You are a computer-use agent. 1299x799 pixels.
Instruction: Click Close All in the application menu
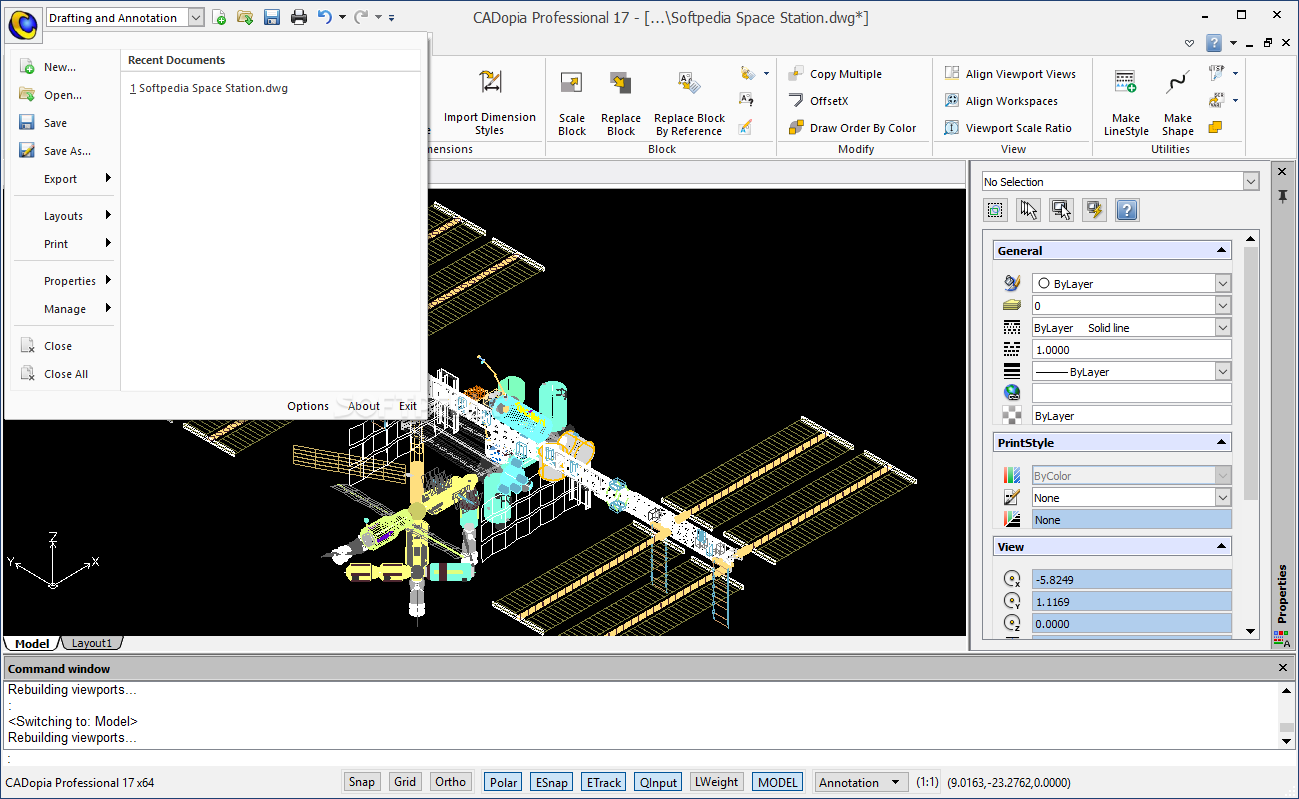(x=66, y=374)
